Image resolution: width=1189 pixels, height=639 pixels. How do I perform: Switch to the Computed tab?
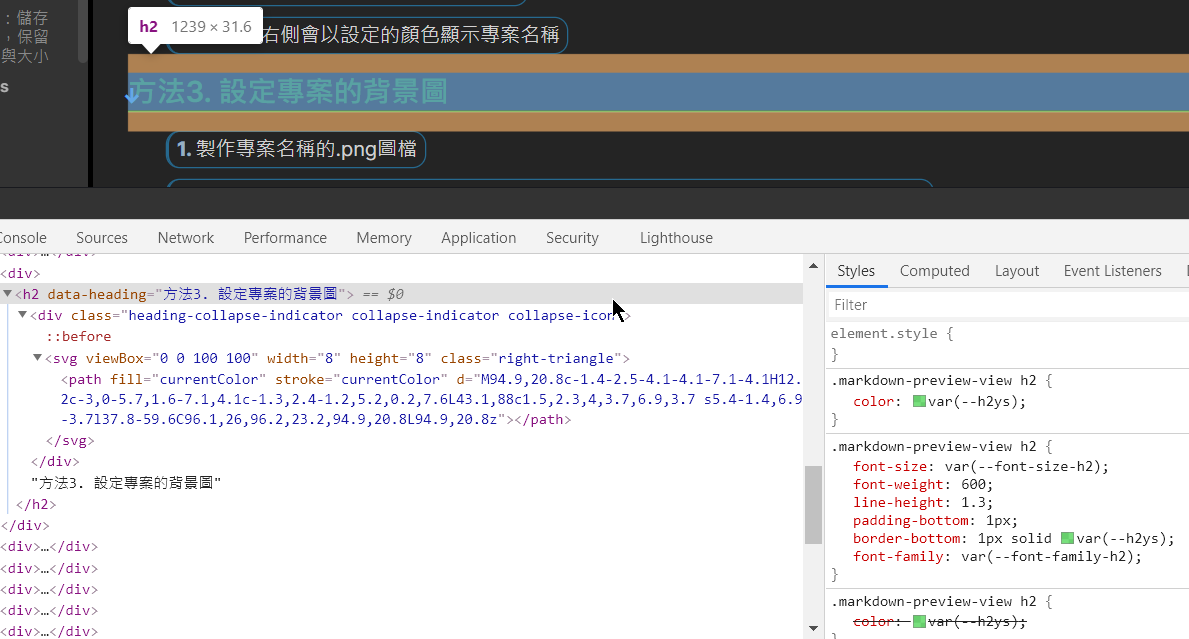pos(934,270)
